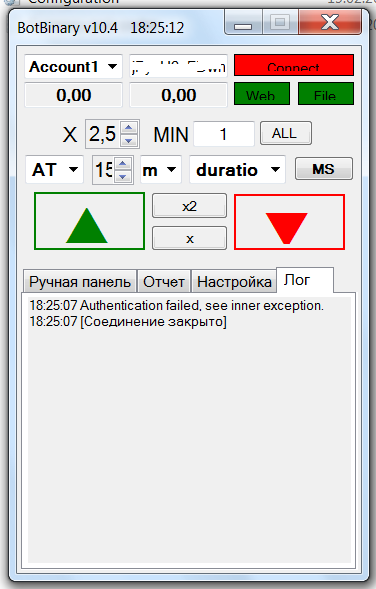Click the masked token field beside Account1

[x=178, y=66]
